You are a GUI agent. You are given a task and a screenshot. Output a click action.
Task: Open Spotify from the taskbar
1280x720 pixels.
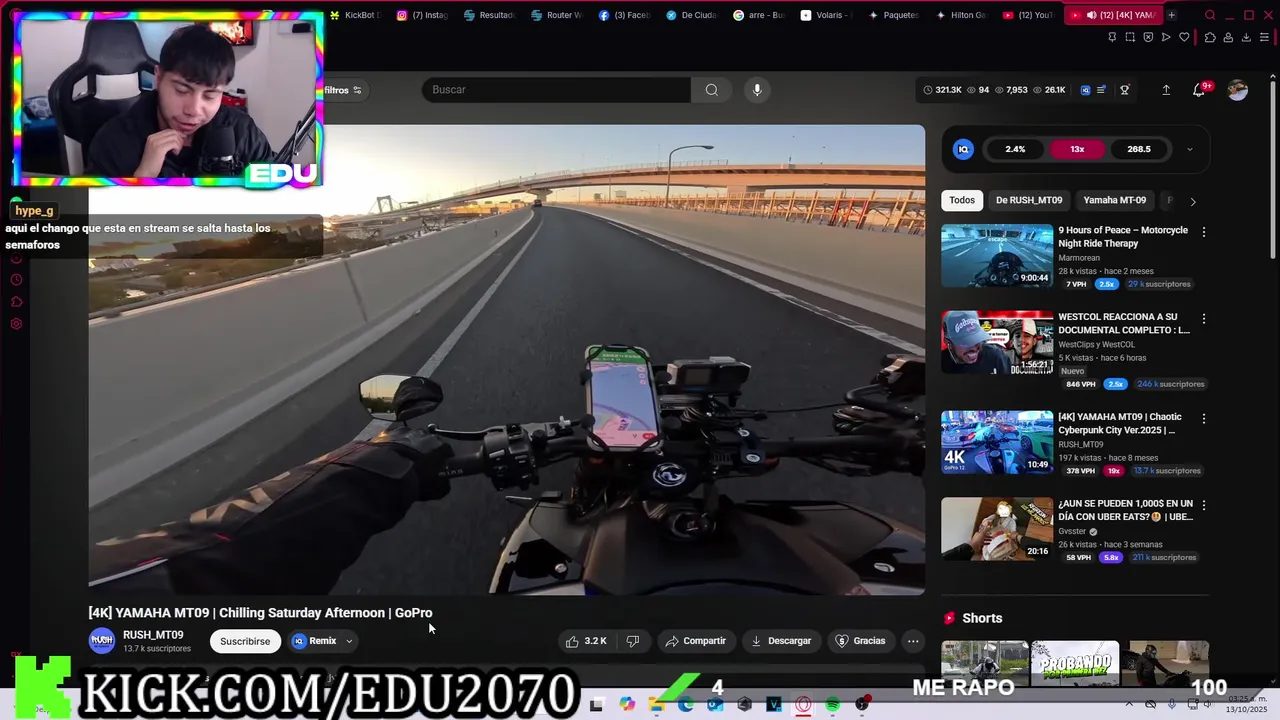(x=832, y=705)
